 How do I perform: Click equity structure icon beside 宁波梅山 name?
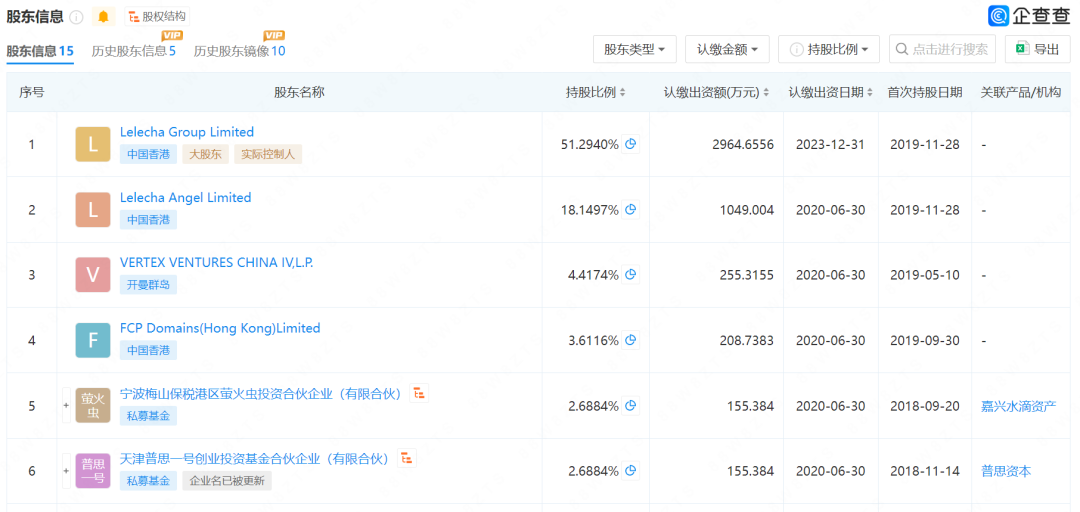(x=419, y=393)
